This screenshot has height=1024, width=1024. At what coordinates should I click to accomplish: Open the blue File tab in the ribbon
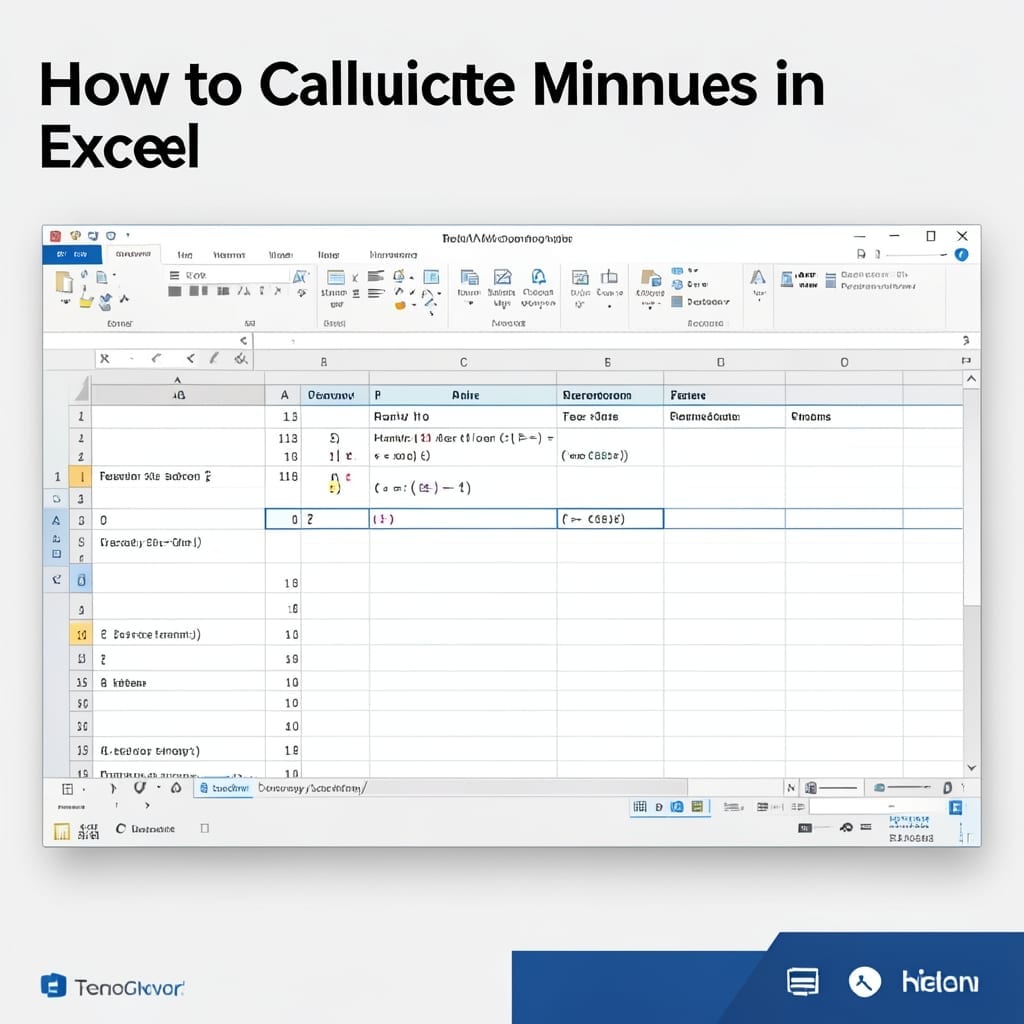(x=72, y=255)
